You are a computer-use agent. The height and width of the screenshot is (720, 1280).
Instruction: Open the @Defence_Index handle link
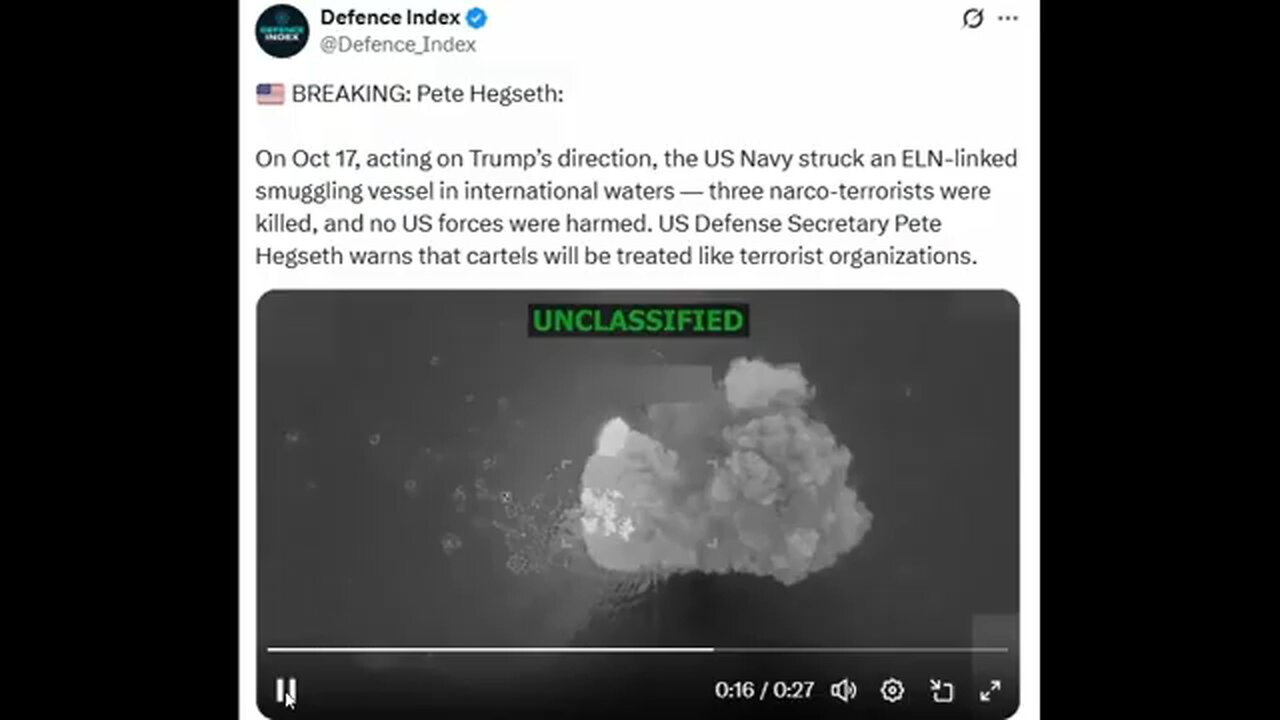pos(398,45)
